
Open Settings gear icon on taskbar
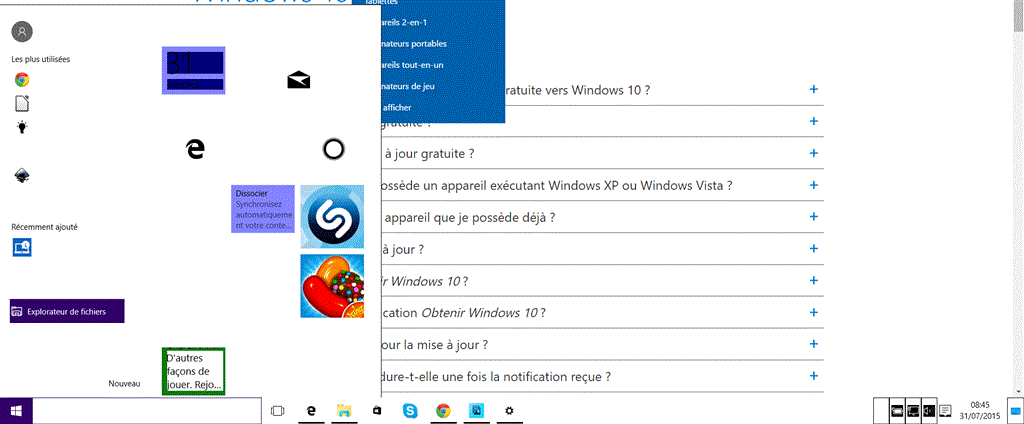tap(509, 411)
